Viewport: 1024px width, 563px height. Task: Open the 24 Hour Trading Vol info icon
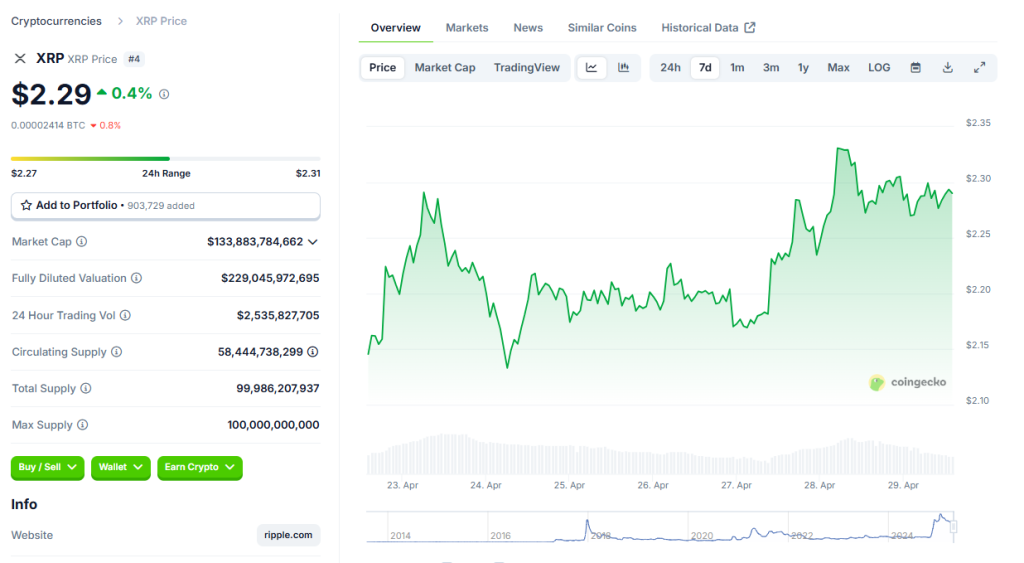pos(125,315)
